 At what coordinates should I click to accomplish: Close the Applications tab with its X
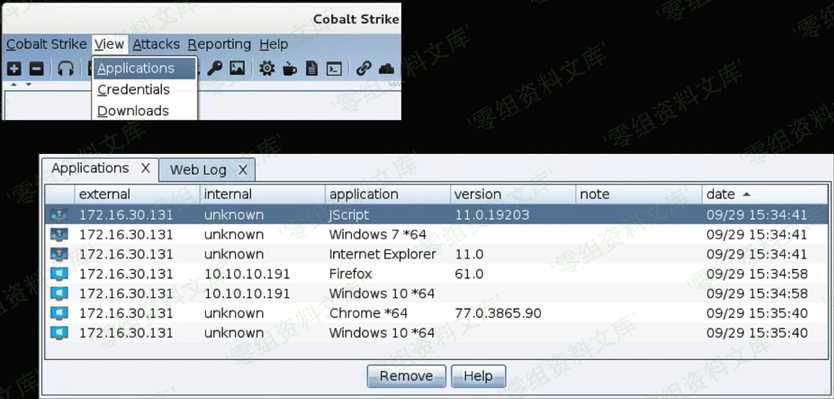click(x=146, y=169)
